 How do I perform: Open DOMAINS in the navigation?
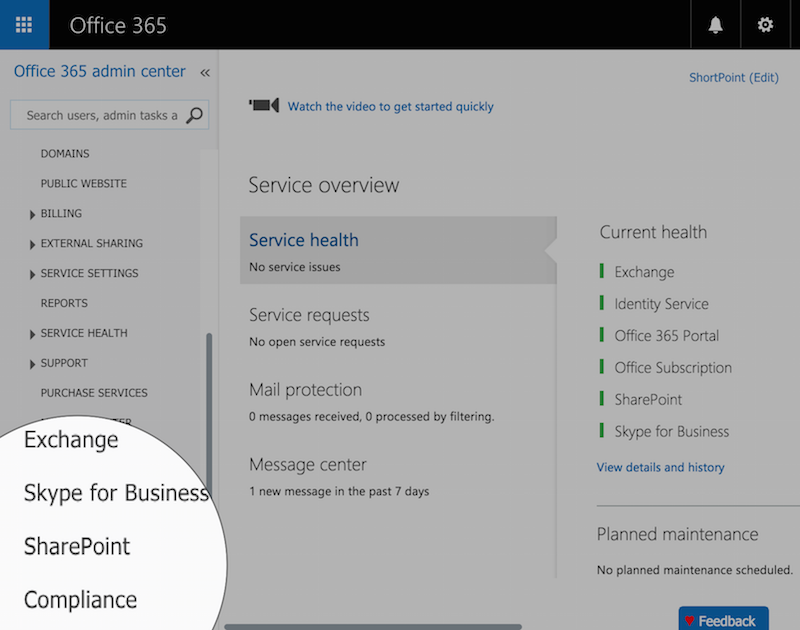click(x=65, y=154)
